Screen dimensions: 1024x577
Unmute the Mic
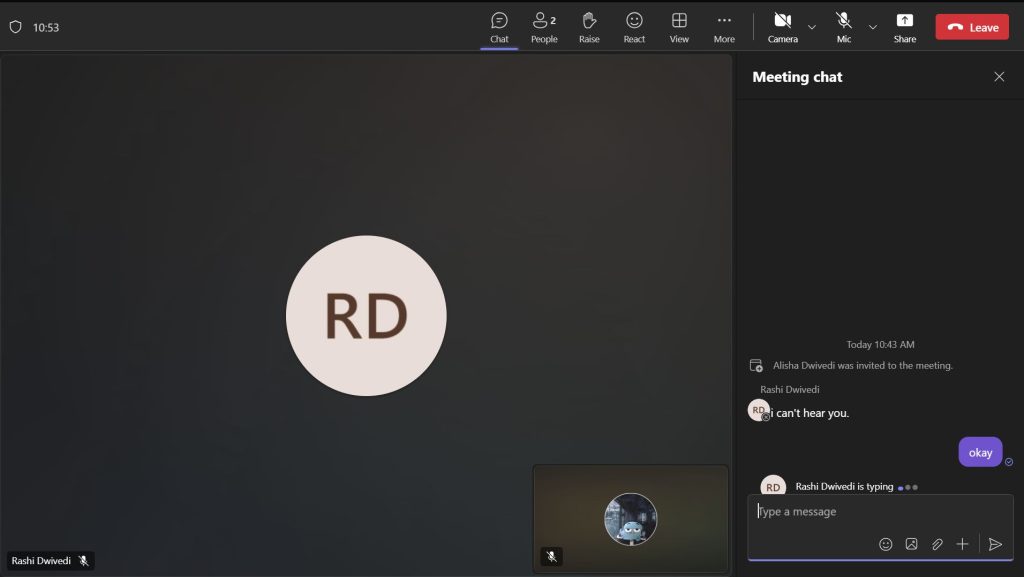coord(844,27)
